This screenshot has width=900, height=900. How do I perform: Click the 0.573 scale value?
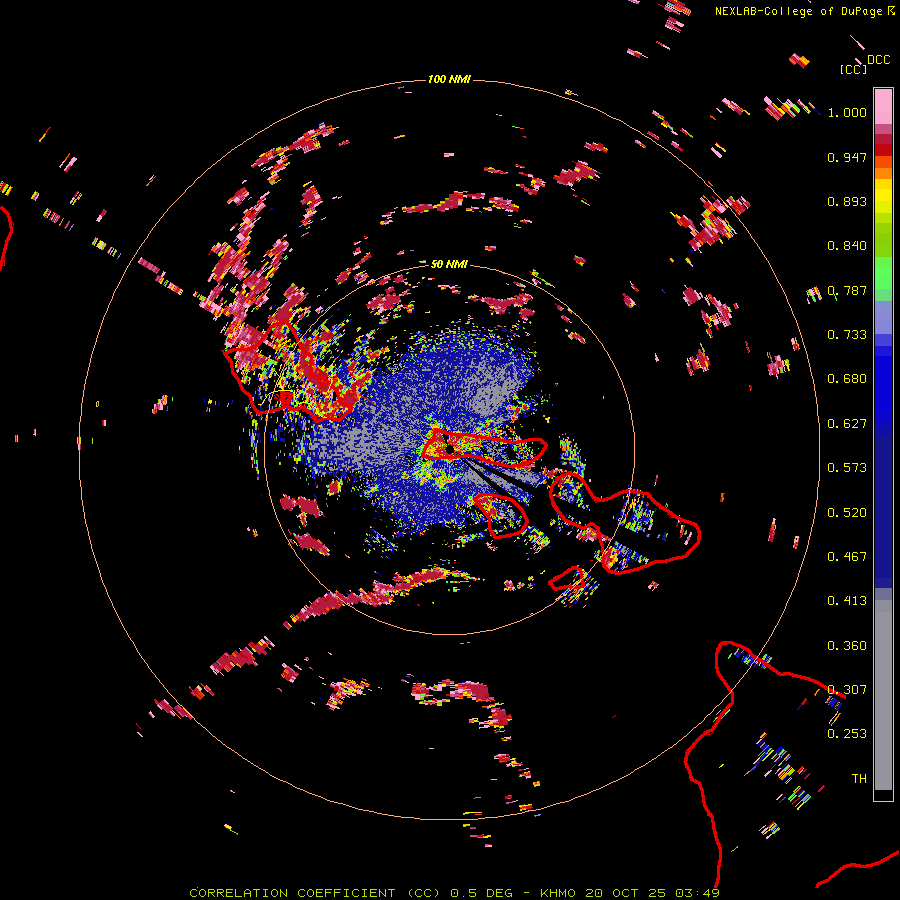pos(847,468)
